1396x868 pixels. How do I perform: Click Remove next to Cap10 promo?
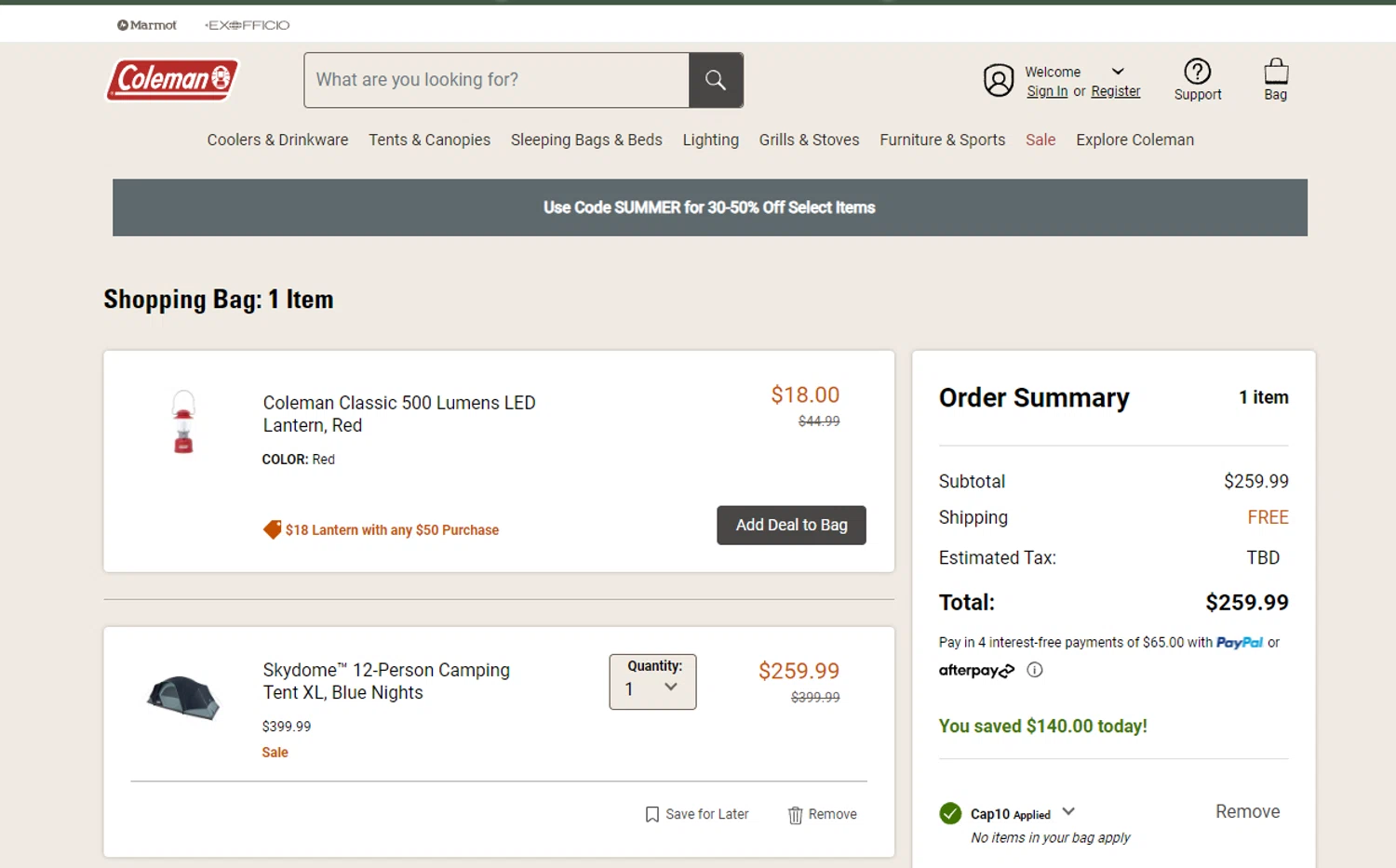(x=1247, y=811)
